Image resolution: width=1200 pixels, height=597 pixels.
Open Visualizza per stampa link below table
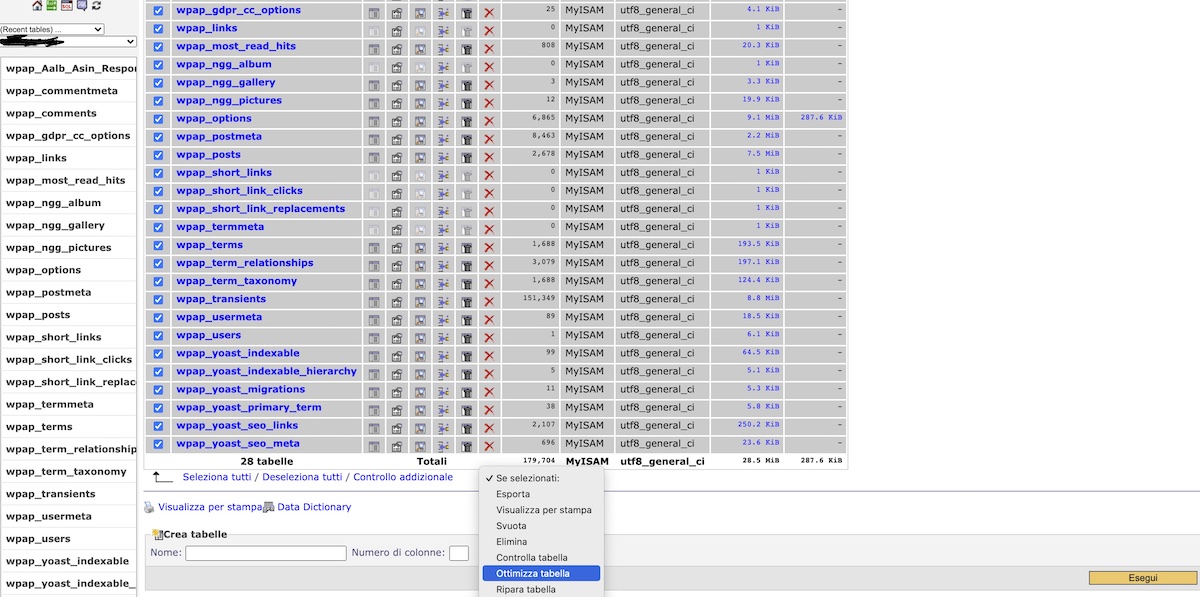[x=210, y=507]
